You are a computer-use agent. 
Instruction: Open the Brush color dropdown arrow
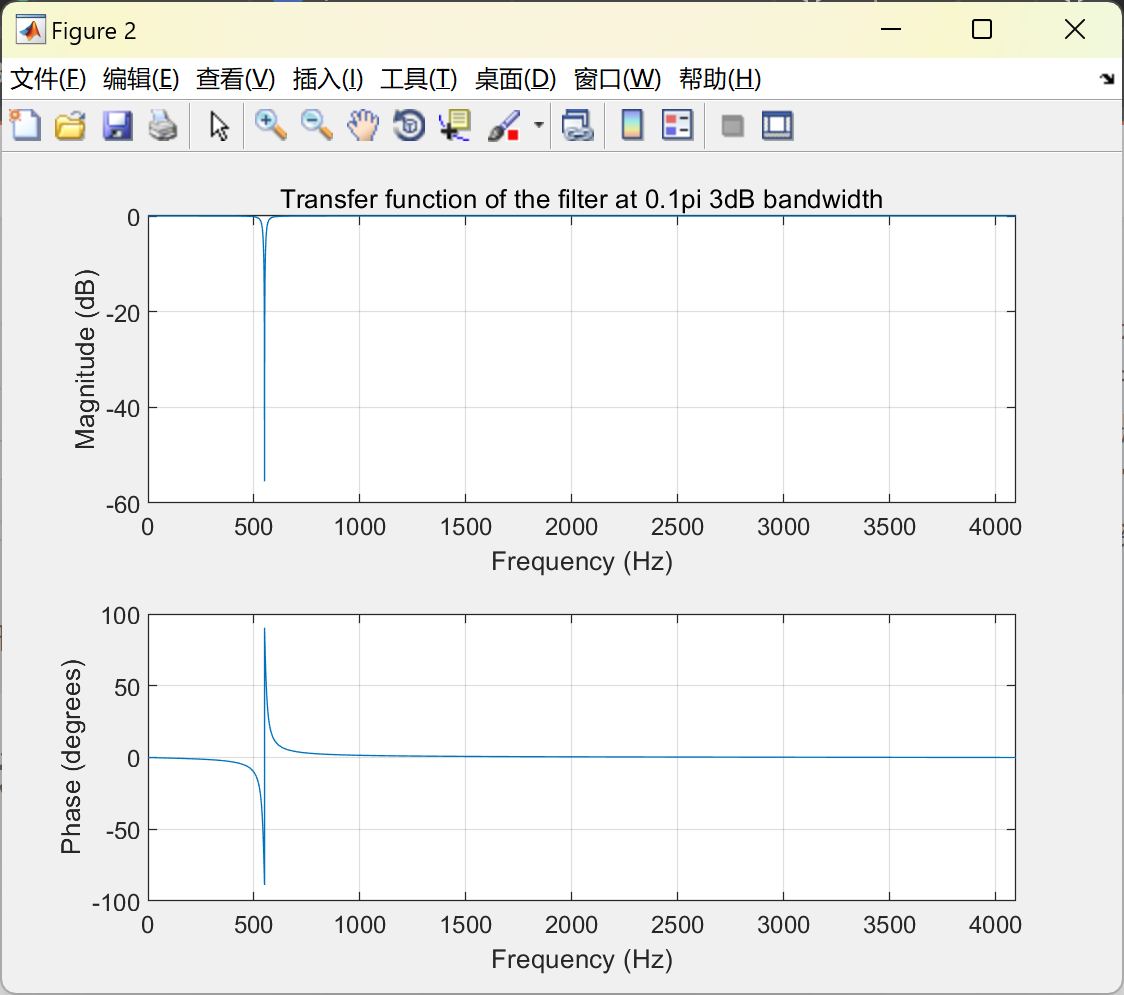(x=539, y=125)
